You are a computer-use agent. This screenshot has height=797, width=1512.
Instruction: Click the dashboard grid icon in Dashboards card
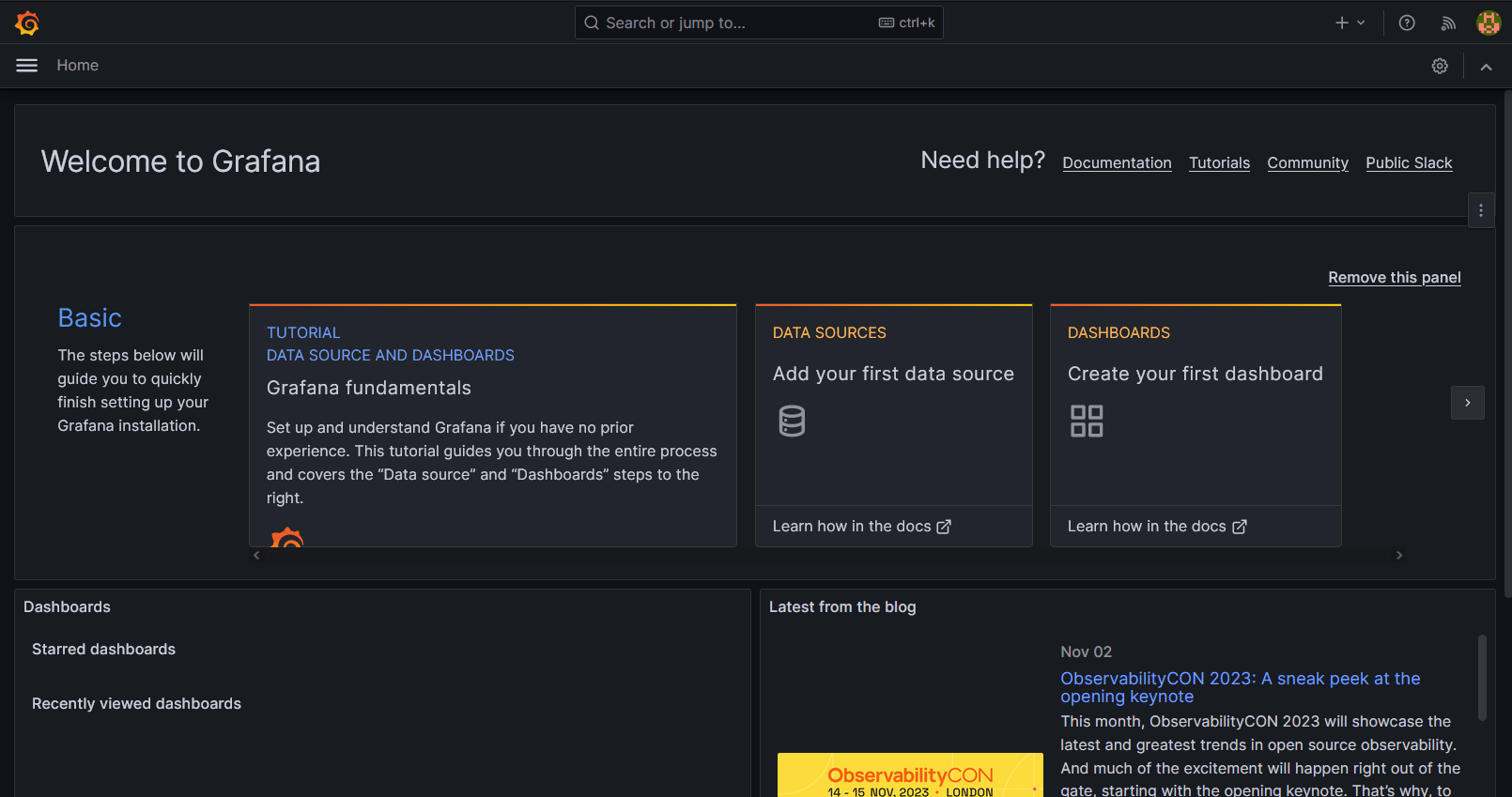coord(1087,421)
